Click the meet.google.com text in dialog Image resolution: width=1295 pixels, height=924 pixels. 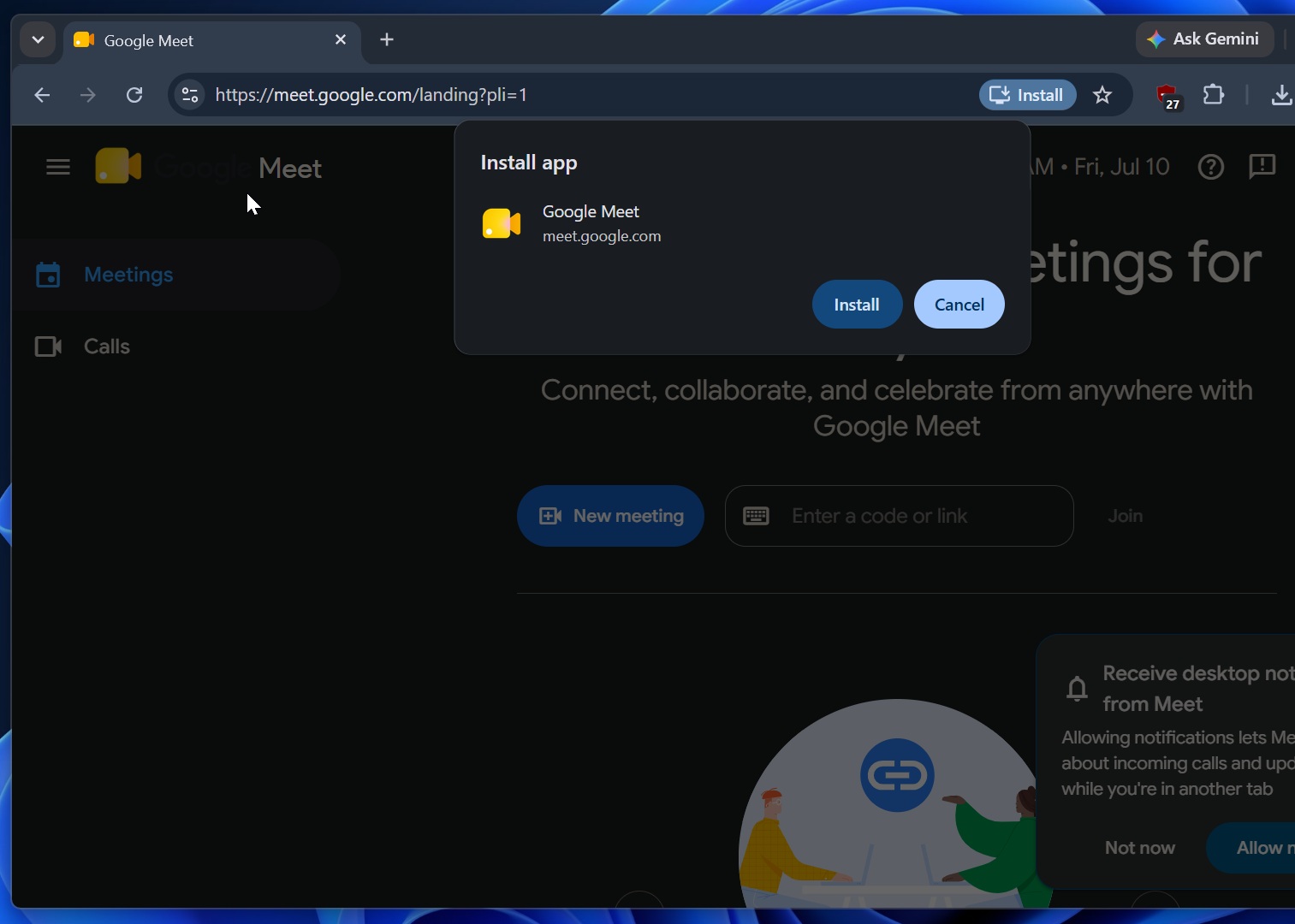[602, 236]
